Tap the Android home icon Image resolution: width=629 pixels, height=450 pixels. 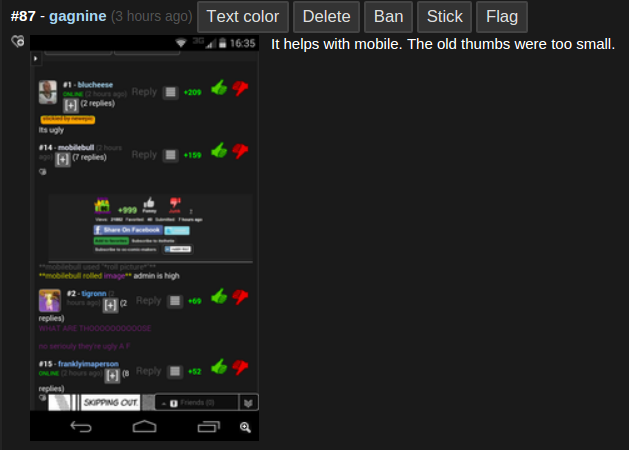tap(145, 427)
